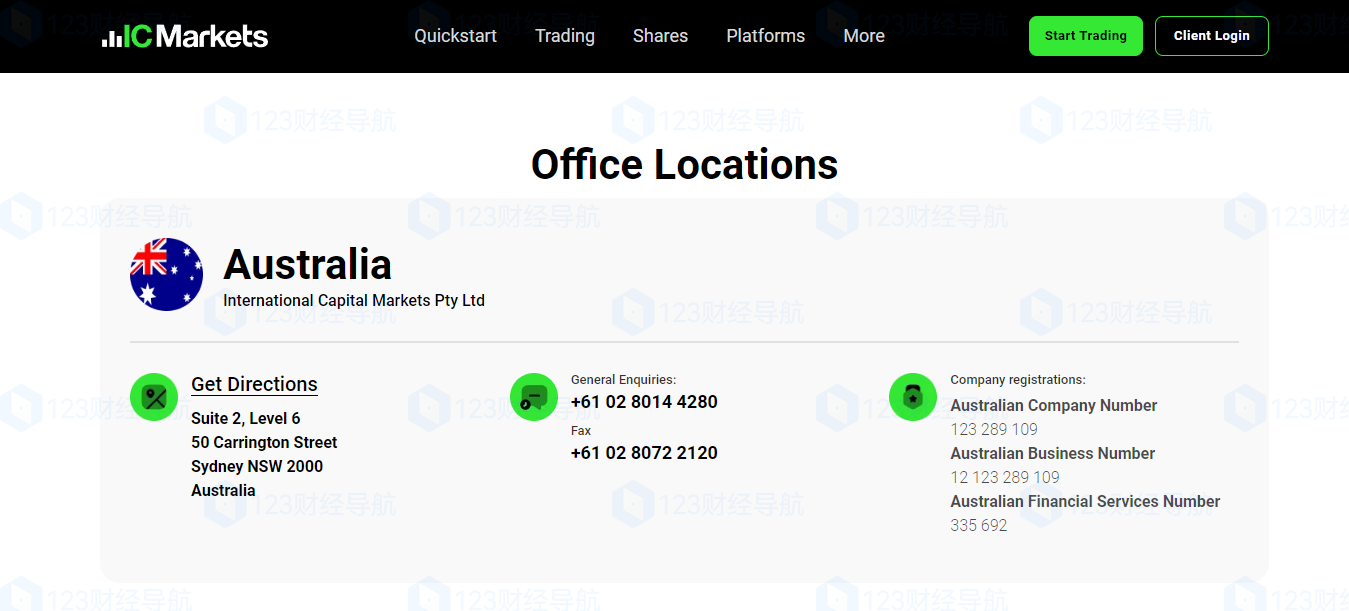Click the Office Locations heading
The width and height of the screenshot is (1349, 611).
[685, 165]
